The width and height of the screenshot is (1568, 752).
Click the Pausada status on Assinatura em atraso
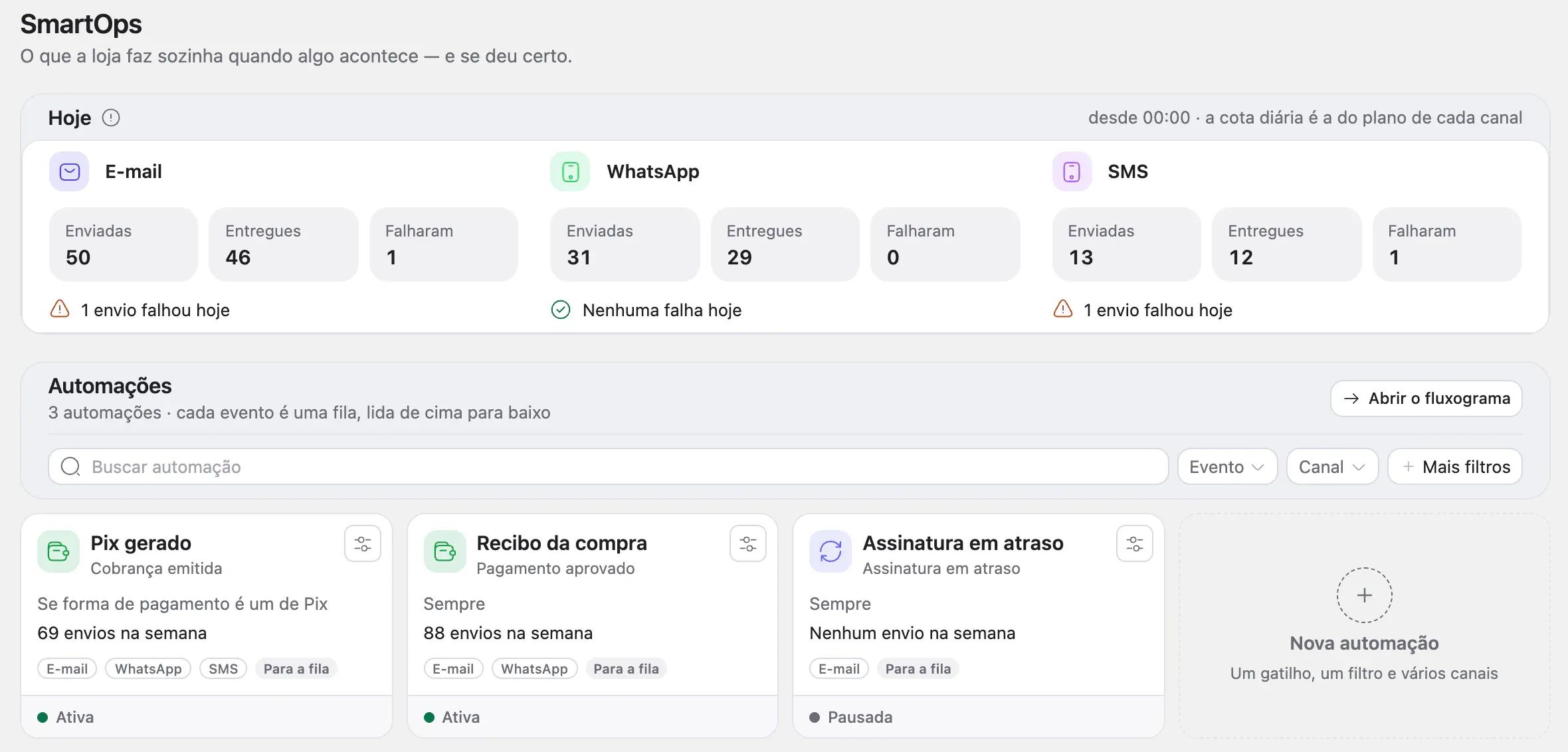point(851,717)
